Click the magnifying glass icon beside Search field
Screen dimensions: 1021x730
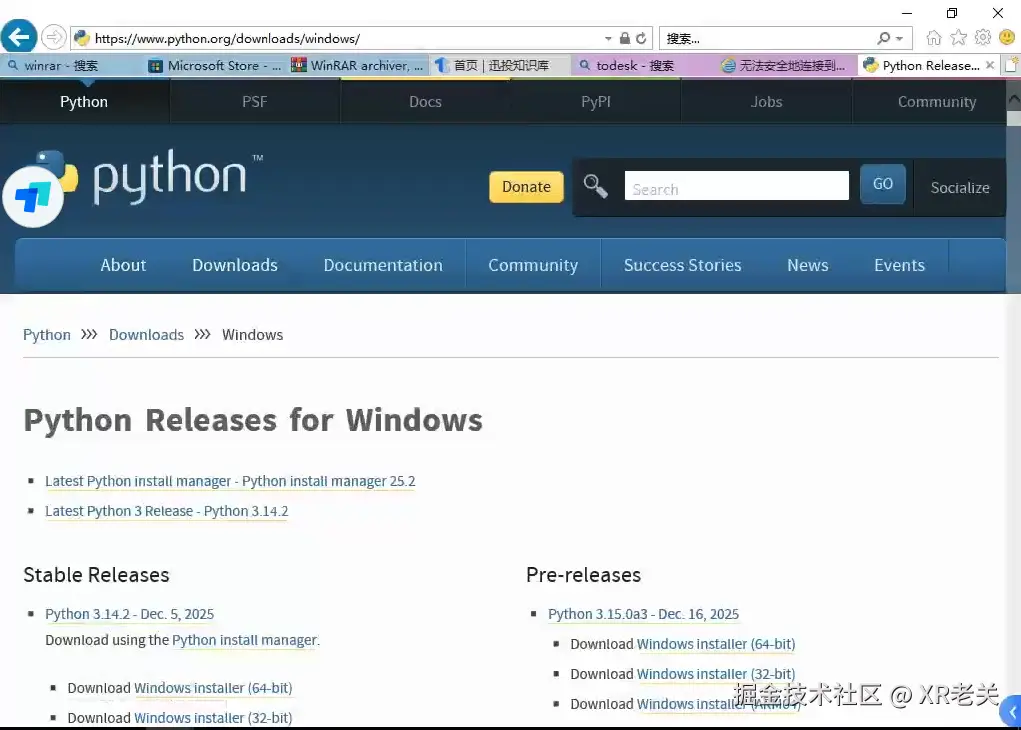coord(595,186)
